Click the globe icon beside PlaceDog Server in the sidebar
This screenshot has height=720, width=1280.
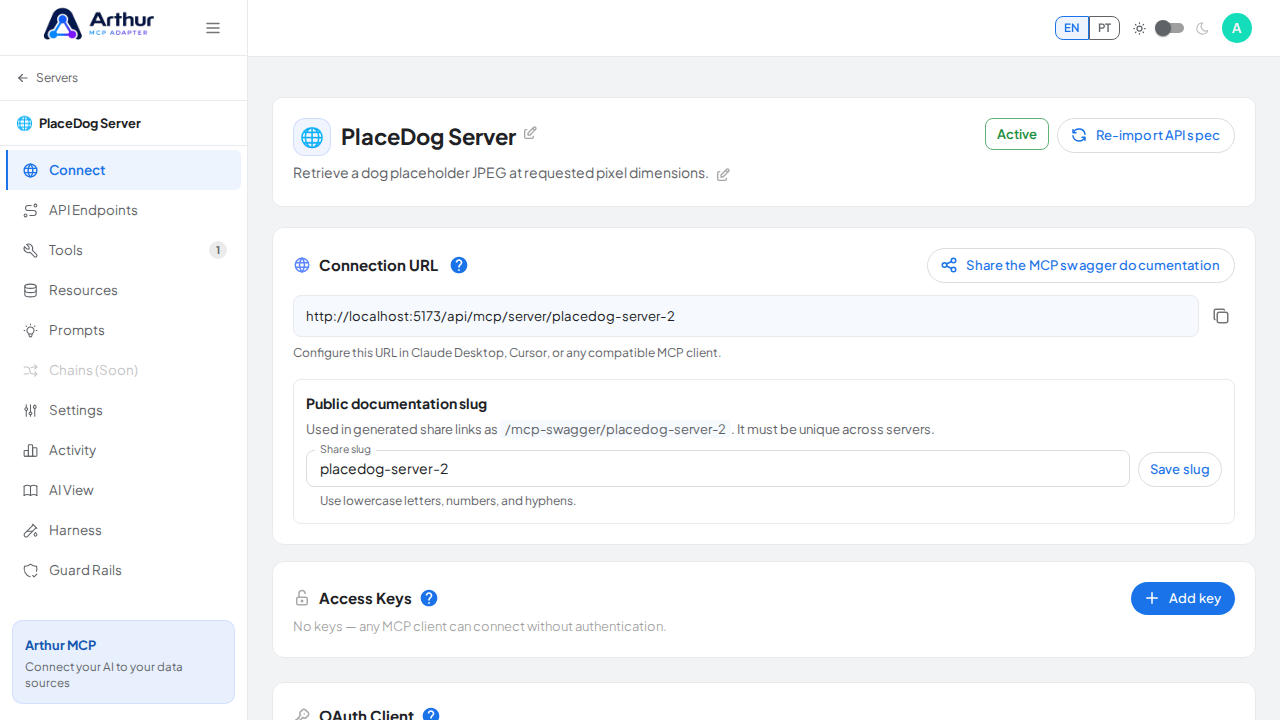tap(25, 124)
